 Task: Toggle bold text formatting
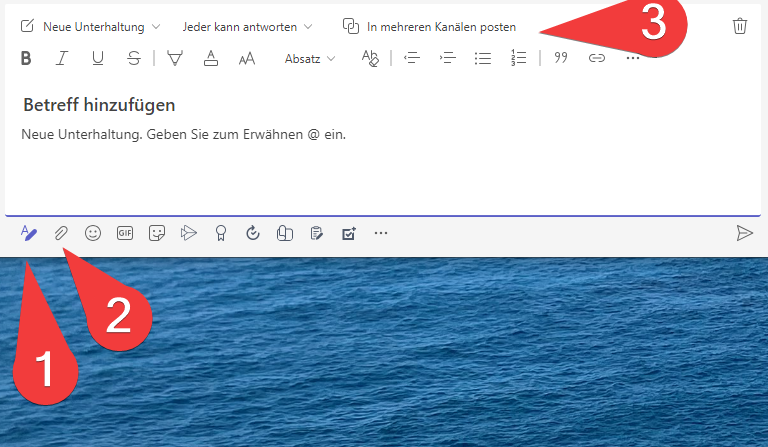click(26, 58)
